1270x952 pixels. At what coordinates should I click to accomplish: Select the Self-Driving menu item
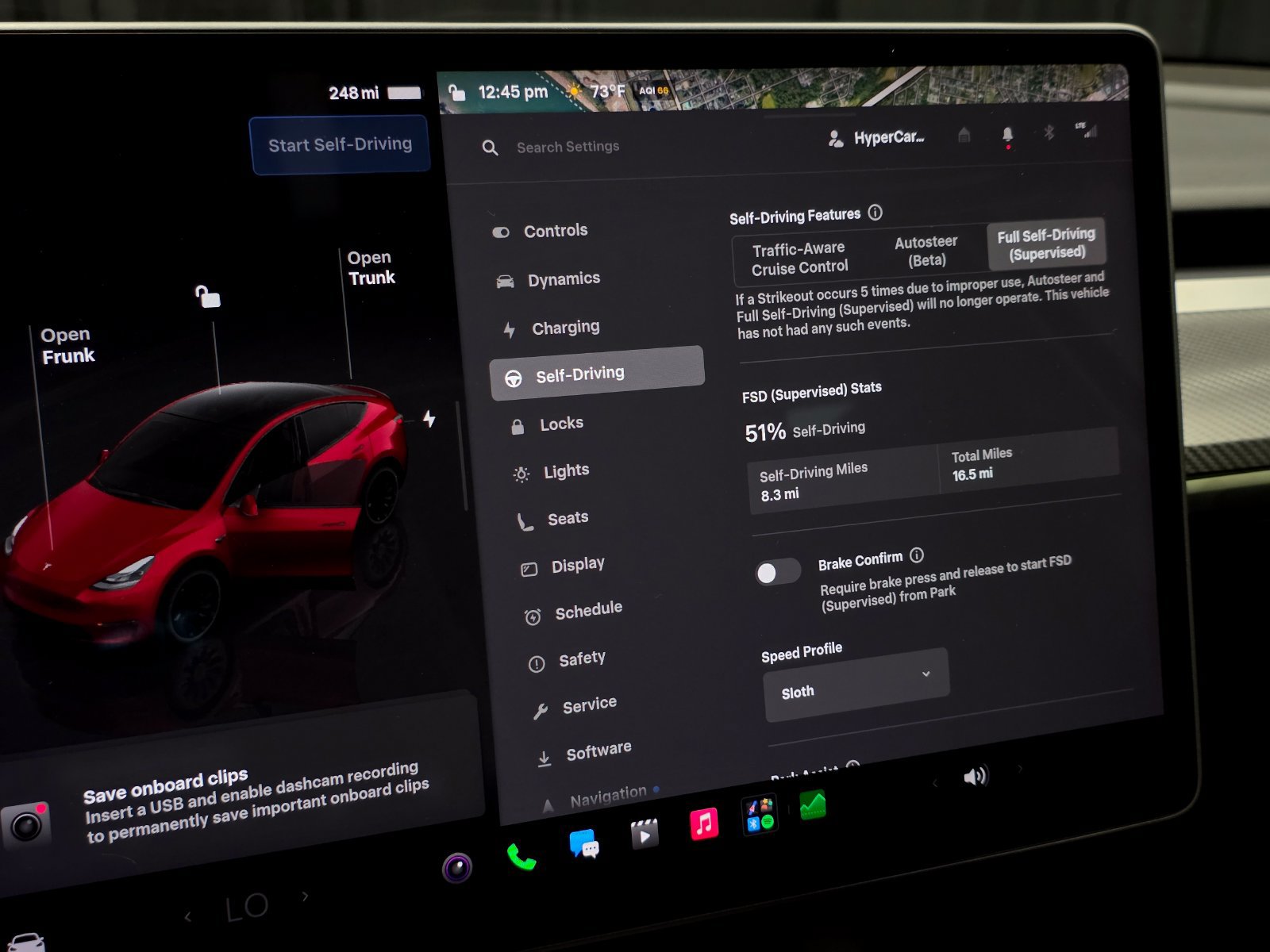[597, 374]
